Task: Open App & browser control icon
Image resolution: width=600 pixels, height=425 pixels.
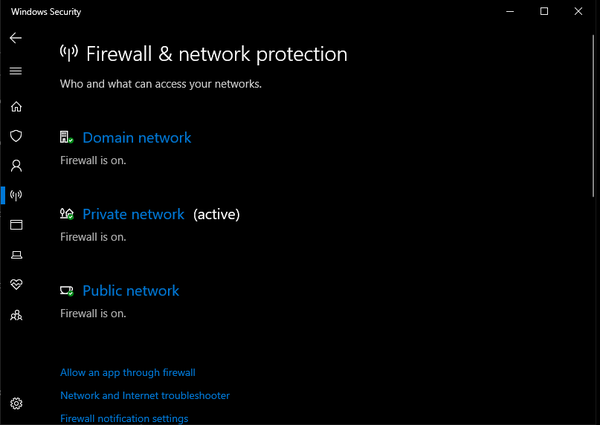Action: coord(16,225)
